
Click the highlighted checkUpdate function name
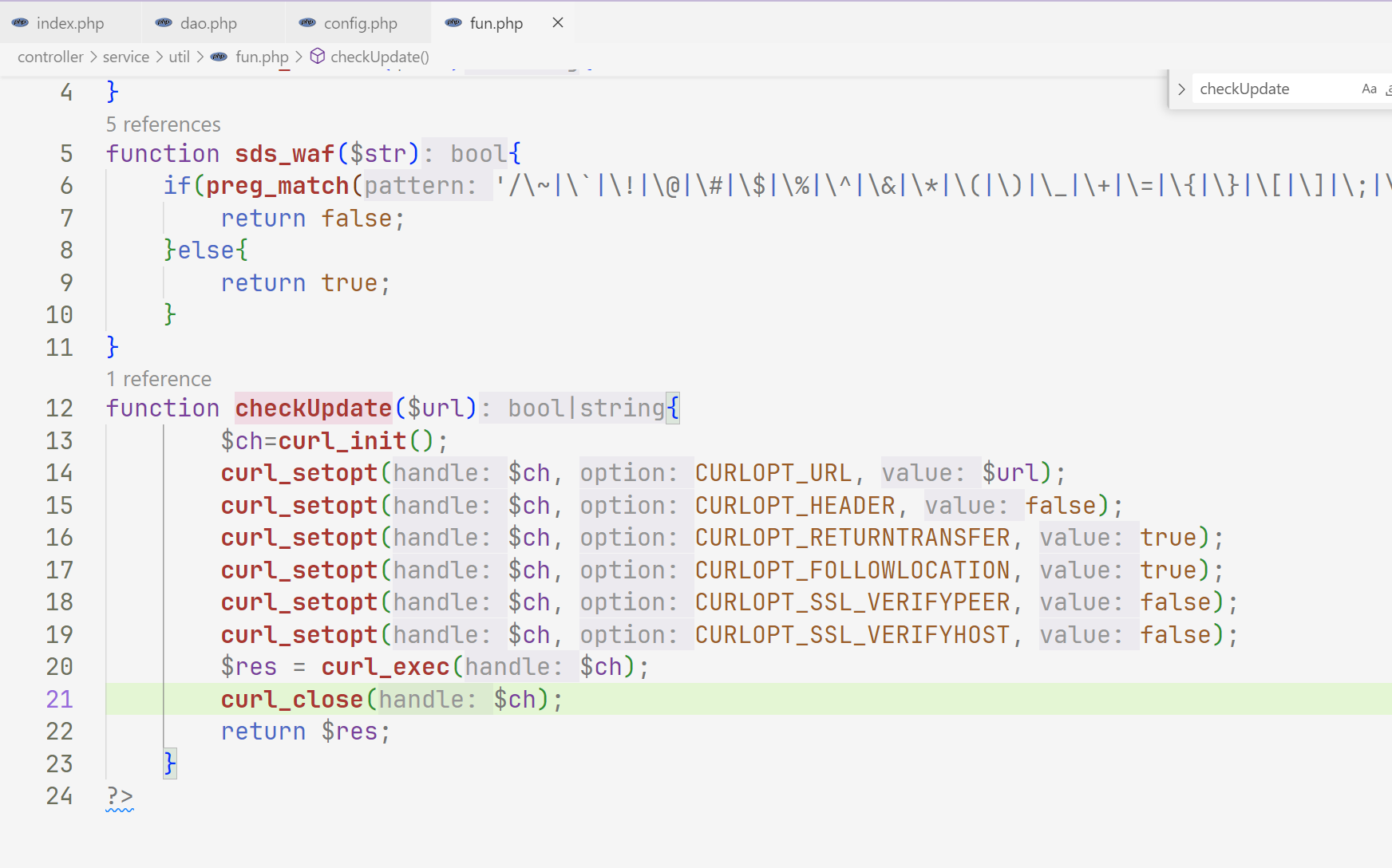pos(314,408)
